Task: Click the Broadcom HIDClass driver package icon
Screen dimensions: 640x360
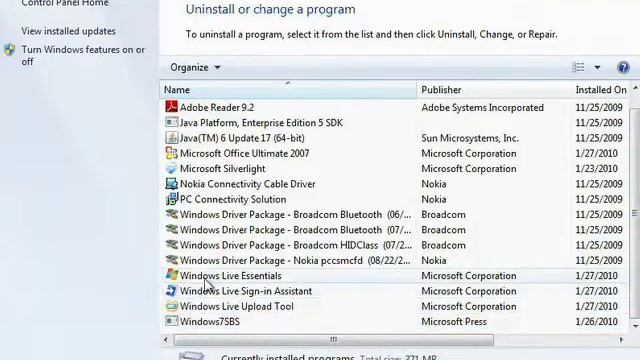Action: pos(171,244)
